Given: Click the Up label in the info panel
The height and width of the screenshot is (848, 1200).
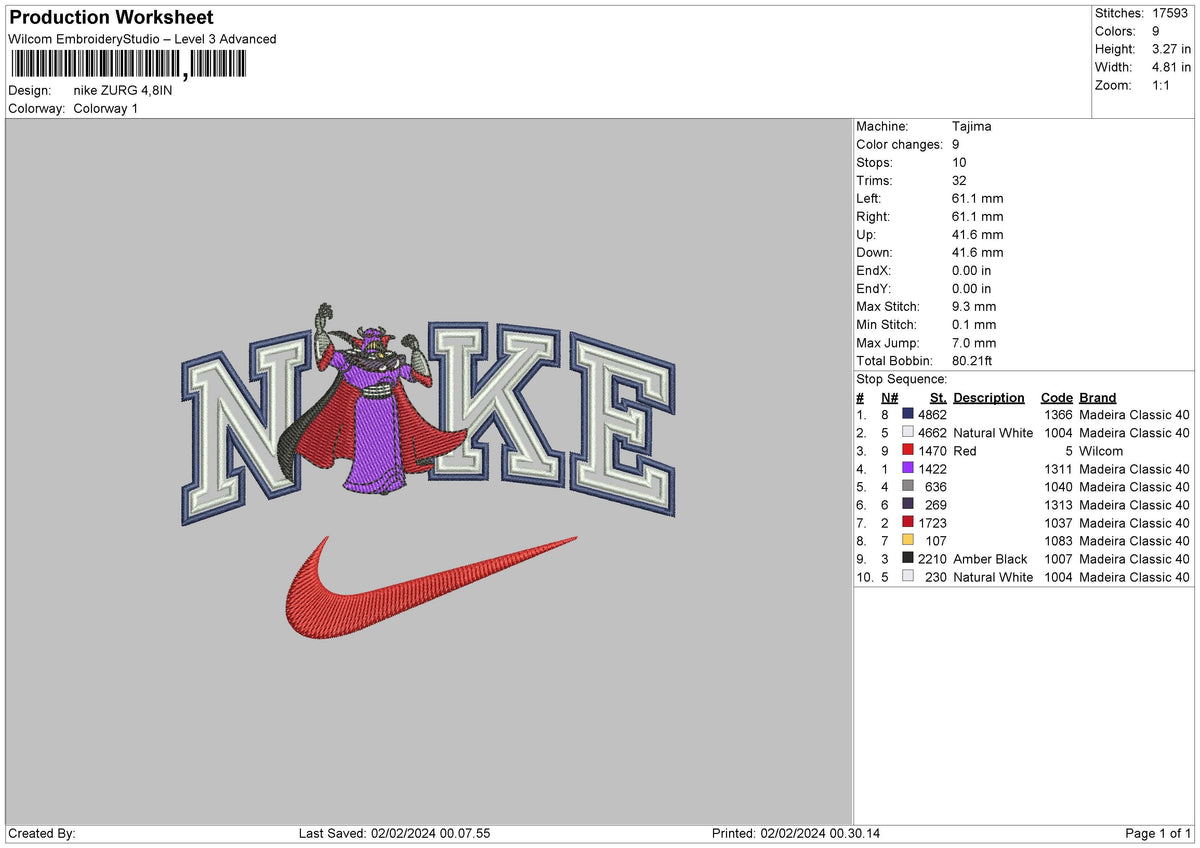Looking at the screenshot, I should tap(866, 234).
